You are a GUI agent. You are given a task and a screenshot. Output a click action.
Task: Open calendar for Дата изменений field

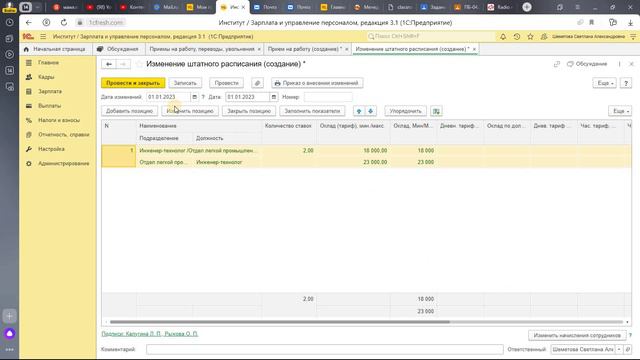pyautogui.click(x=194, y=97)
